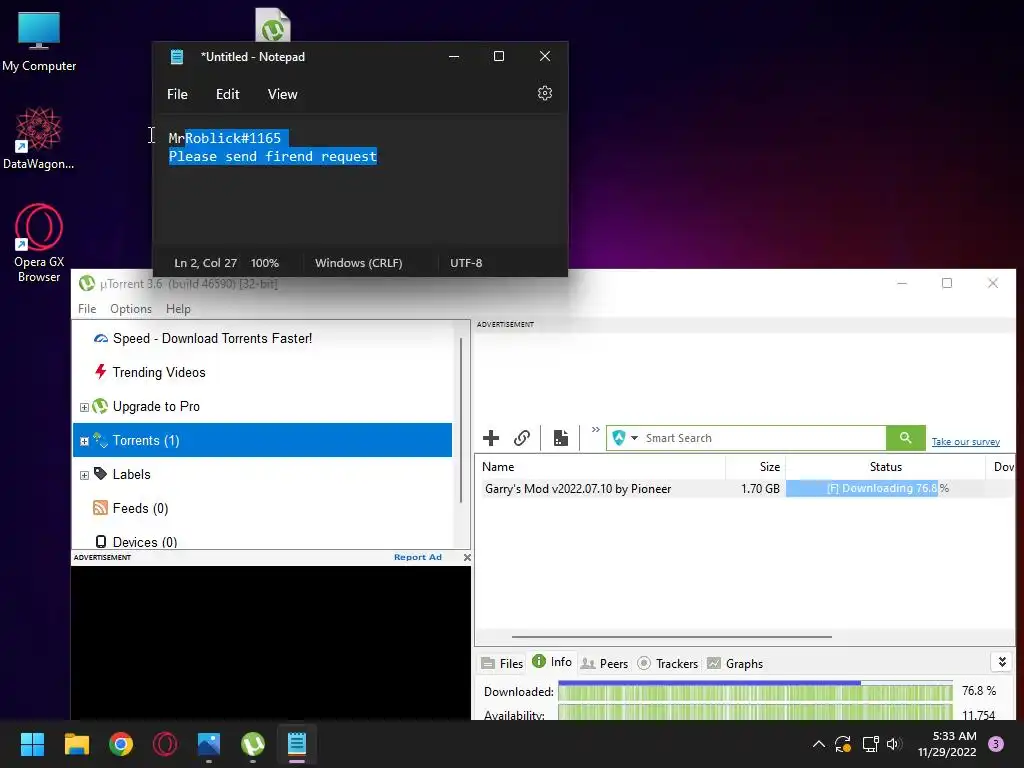Open the Photos app from the taskbar

click(209, 744)
